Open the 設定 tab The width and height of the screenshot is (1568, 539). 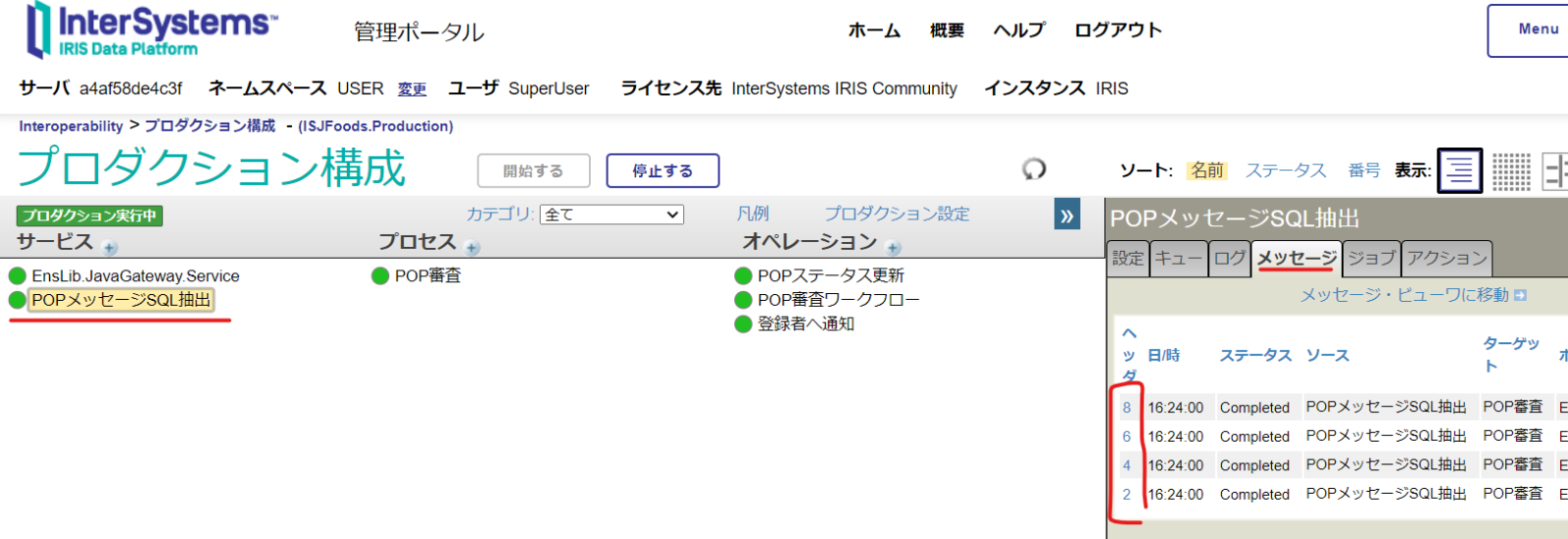pyautogui.click(x=1127, y=259)
